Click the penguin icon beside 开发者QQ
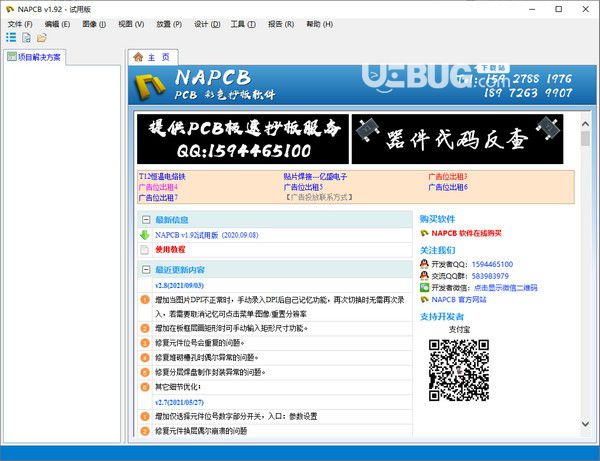This screenshot has height=461, width=600. coord(424,264)
